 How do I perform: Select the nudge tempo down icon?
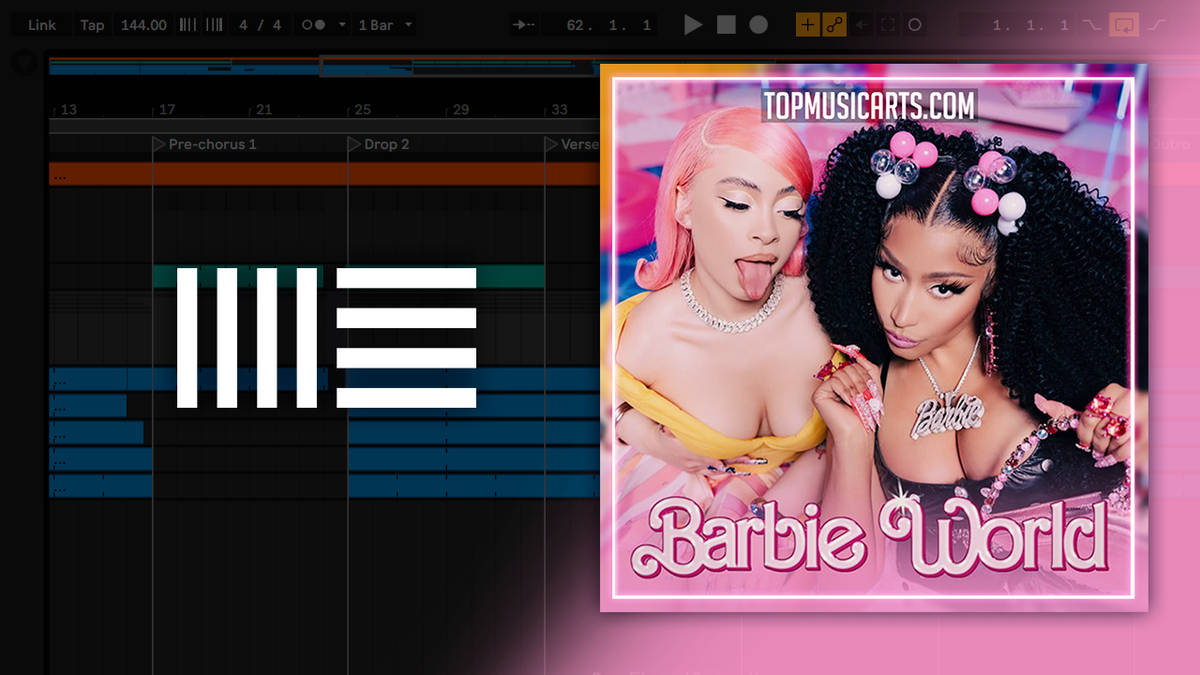tap(185, 24)
